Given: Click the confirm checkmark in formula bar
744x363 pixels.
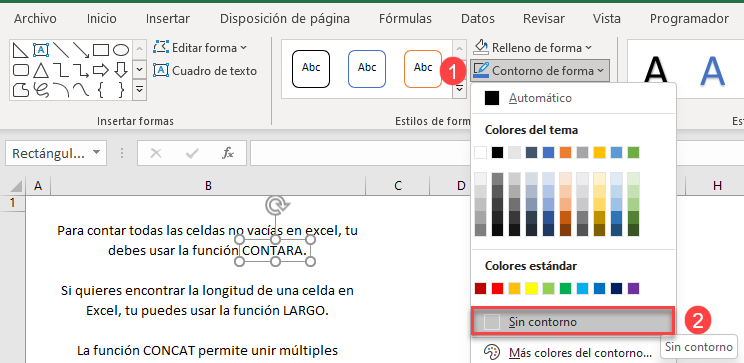Looking at the screenshot, I should pyautogui.click(x=192, y=153).
